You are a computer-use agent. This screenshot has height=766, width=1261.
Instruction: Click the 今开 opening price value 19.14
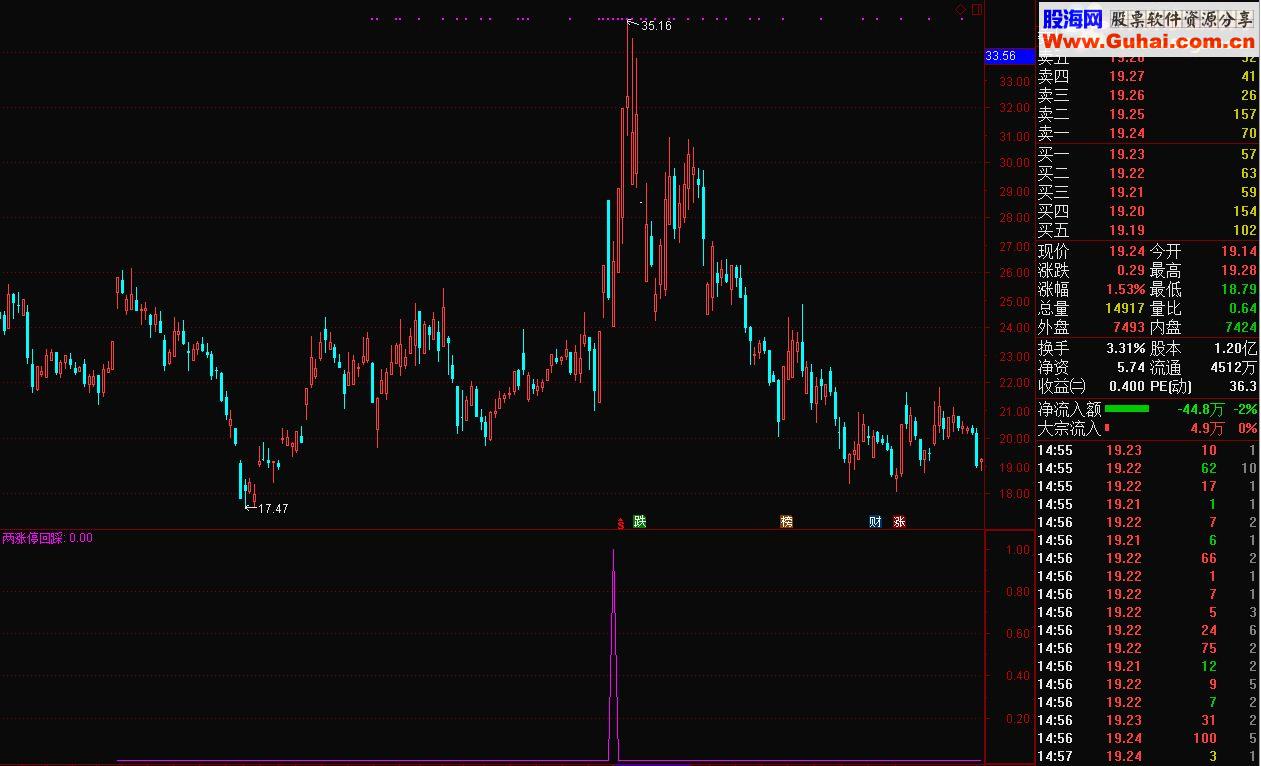click(1239, 251)
